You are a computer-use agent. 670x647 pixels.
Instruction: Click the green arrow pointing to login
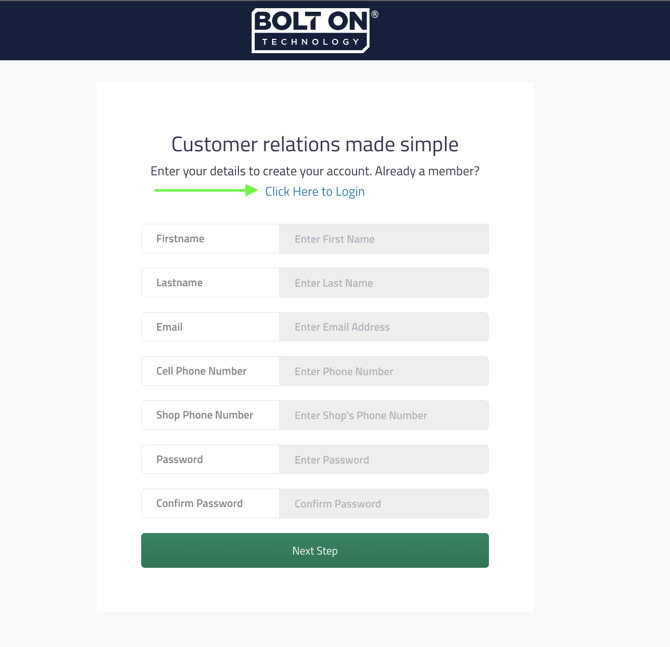[206, 190]
